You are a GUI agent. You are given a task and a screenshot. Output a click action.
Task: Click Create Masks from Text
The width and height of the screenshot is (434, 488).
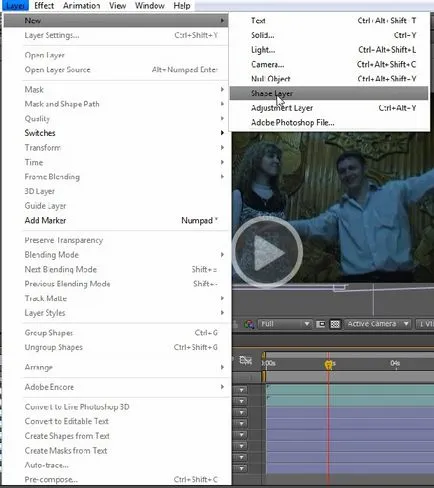coord(116,451)
